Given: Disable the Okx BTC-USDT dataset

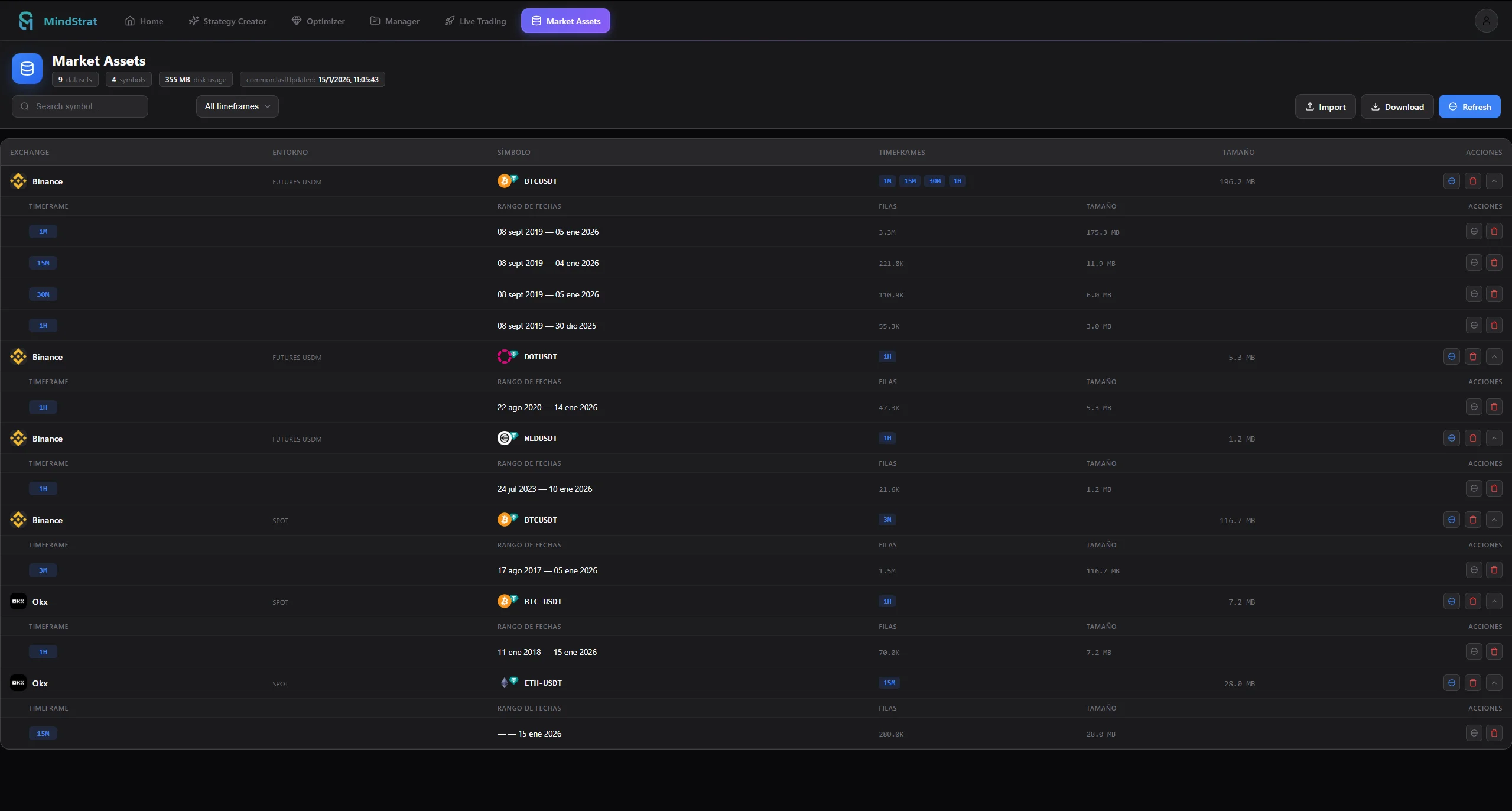Looking at the screenshot, I should 1452,601.
